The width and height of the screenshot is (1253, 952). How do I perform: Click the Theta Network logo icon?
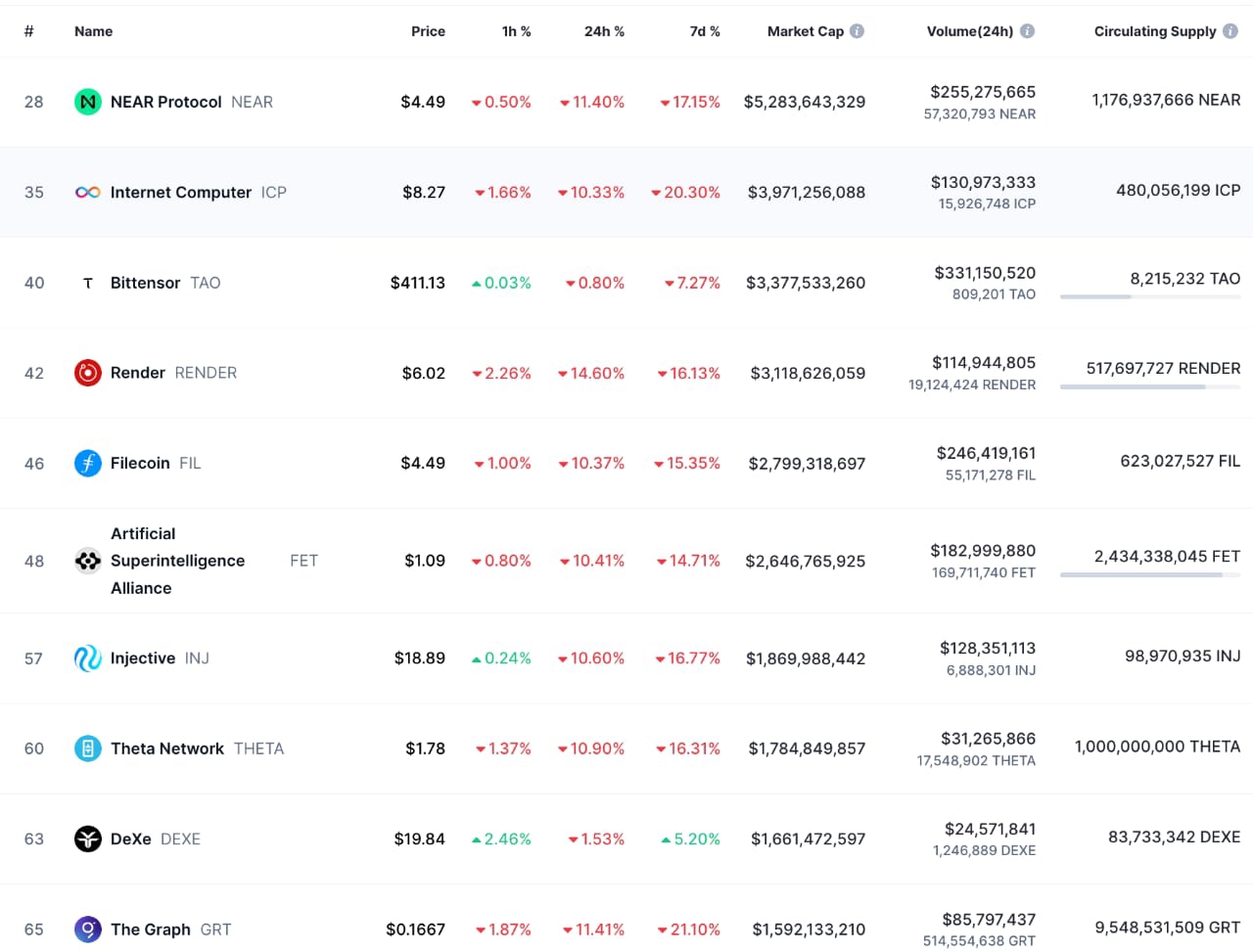88,748
